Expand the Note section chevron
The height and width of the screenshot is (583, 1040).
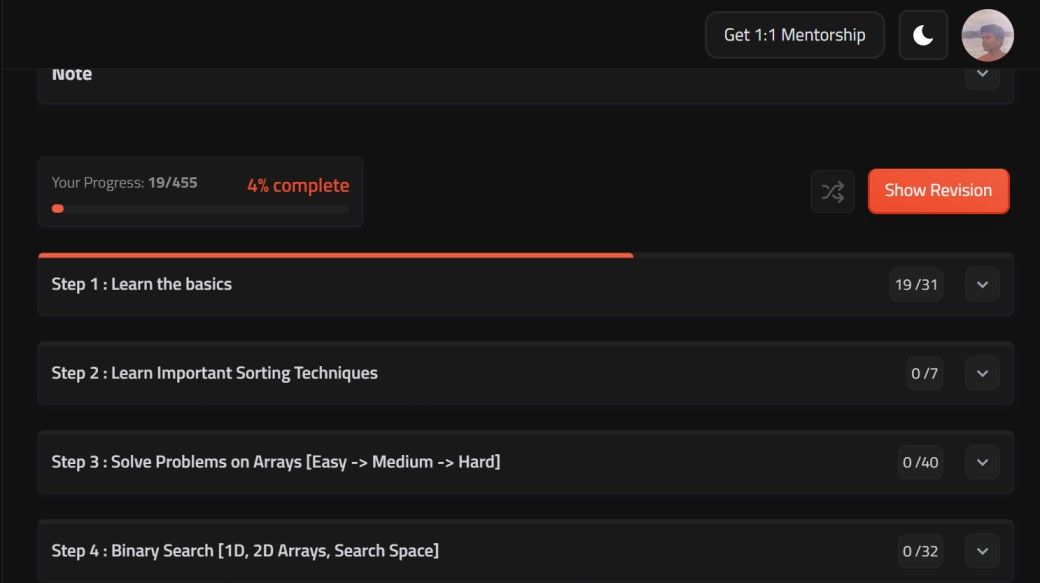[982, 74]
